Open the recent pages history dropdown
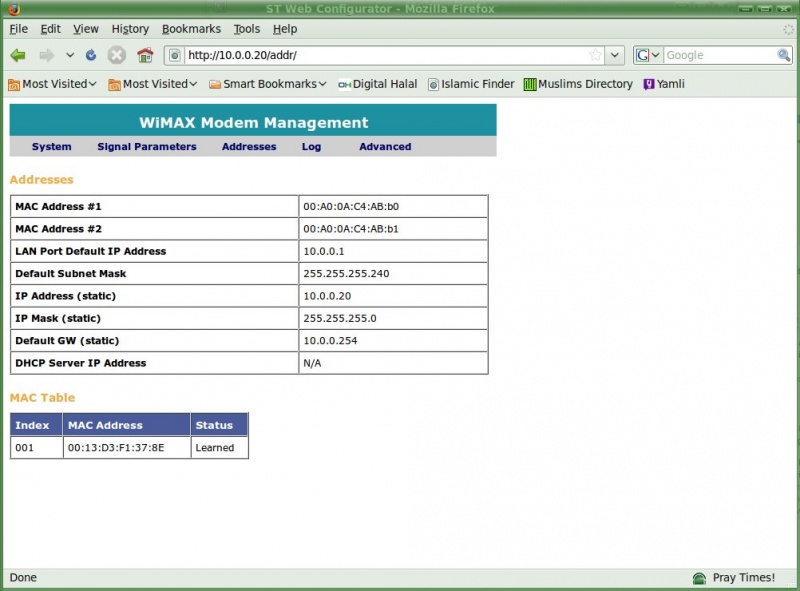 coord(70,55)
